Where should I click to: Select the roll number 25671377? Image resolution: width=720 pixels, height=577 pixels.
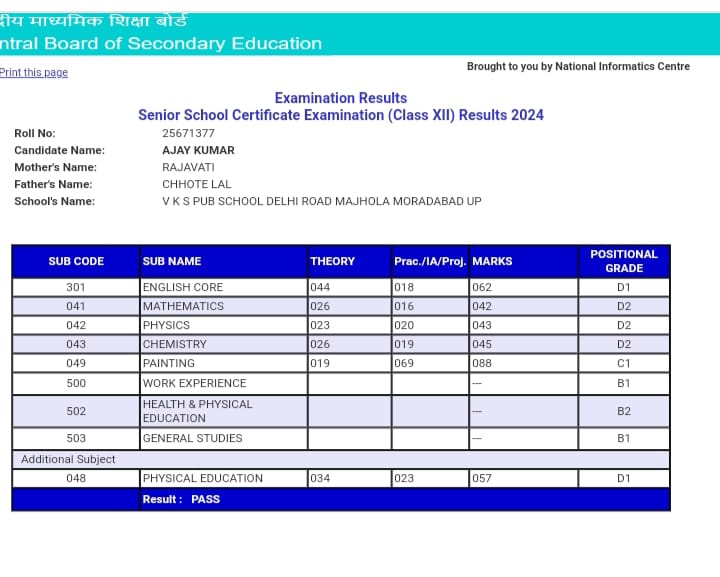188,133
